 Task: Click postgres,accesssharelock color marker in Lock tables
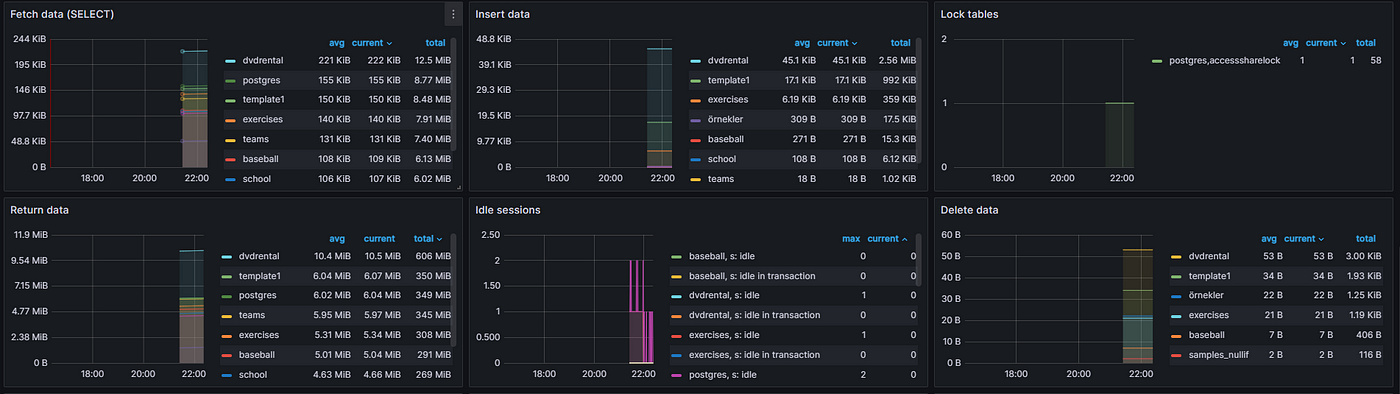point(1157,61)
